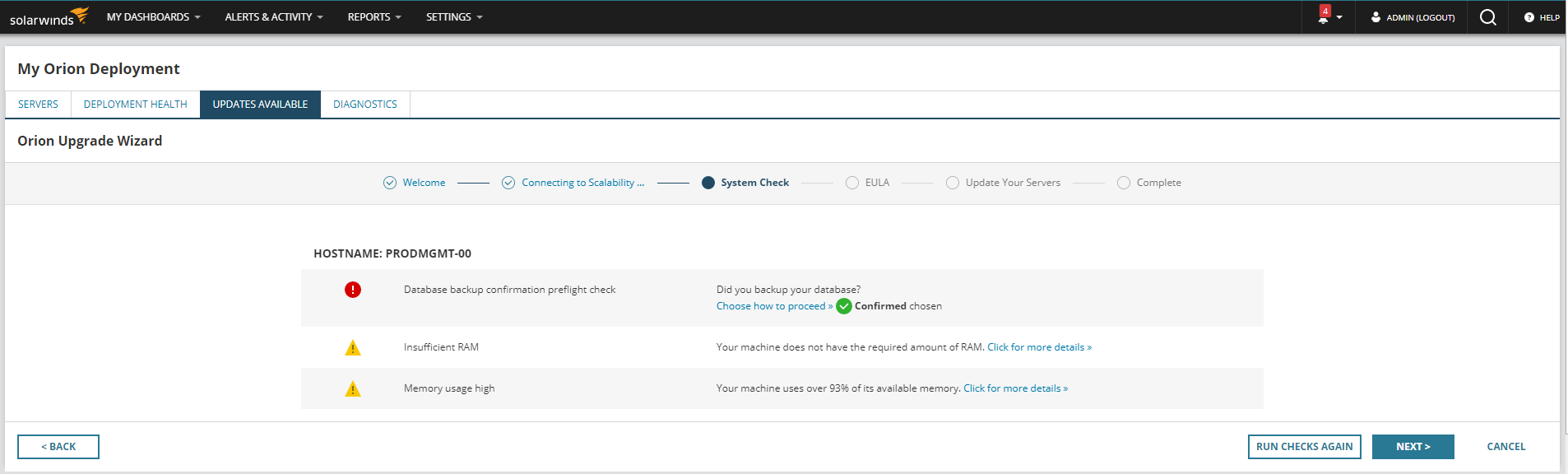
Task: Click the Orion Upgrade Wizard heading
Action: (90, 141)
